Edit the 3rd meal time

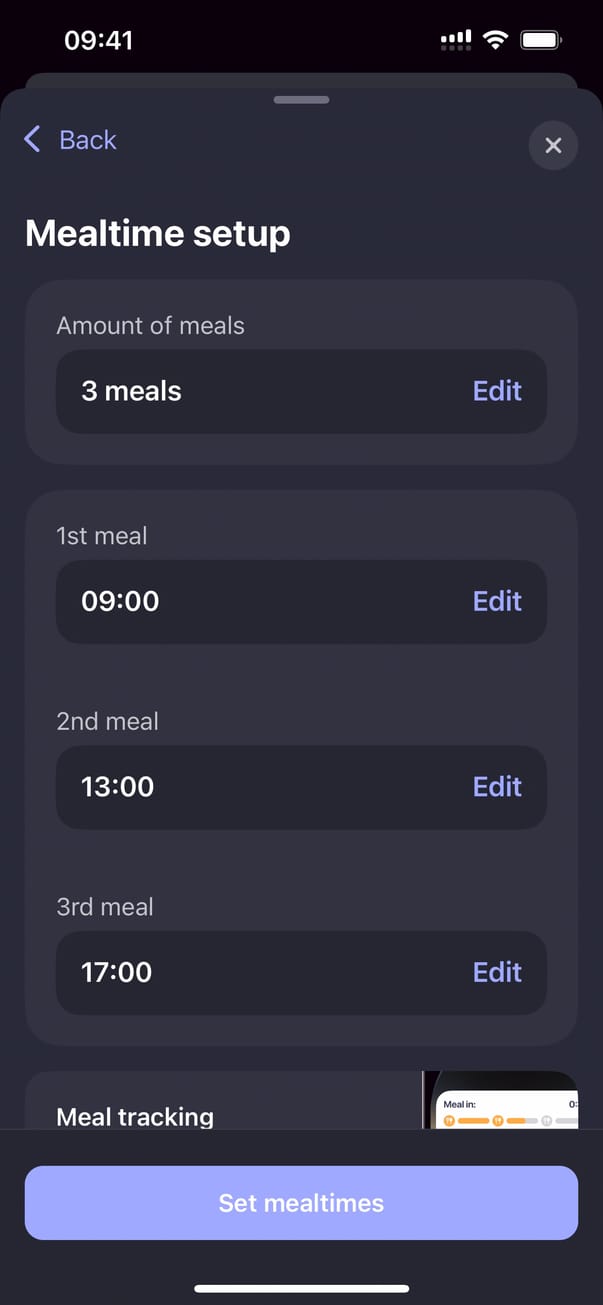(x=497, y=972)
